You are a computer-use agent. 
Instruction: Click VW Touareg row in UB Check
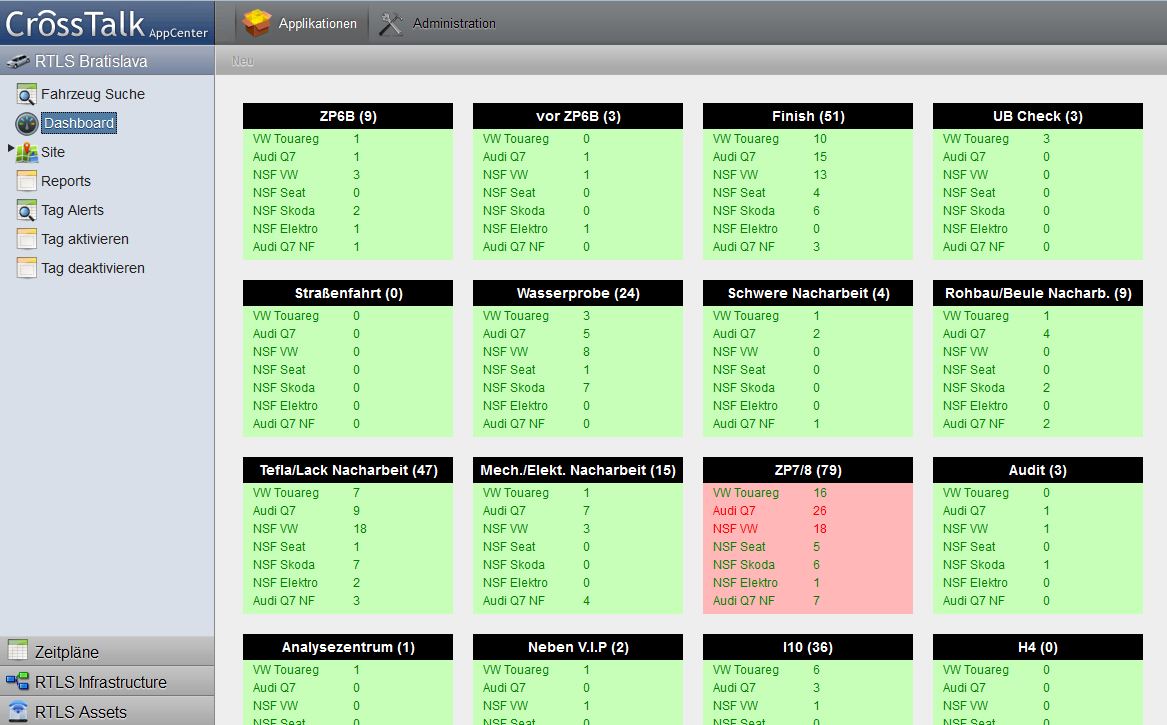(1037, 138)
